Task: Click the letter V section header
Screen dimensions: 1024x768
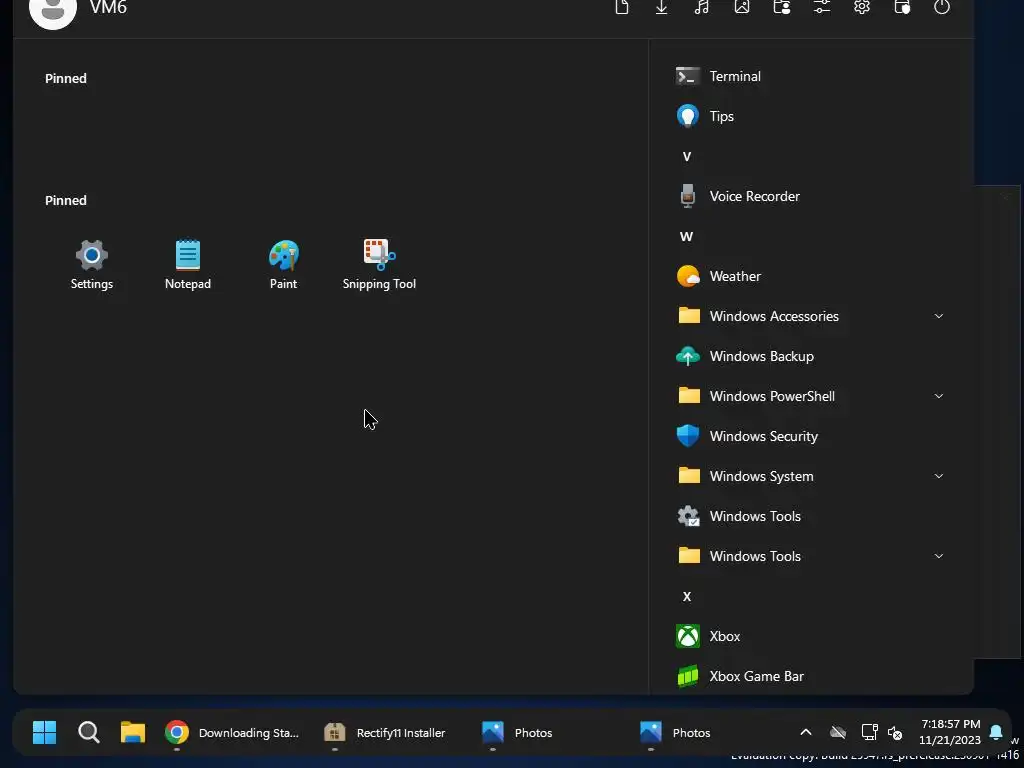Action: (686, 157)
